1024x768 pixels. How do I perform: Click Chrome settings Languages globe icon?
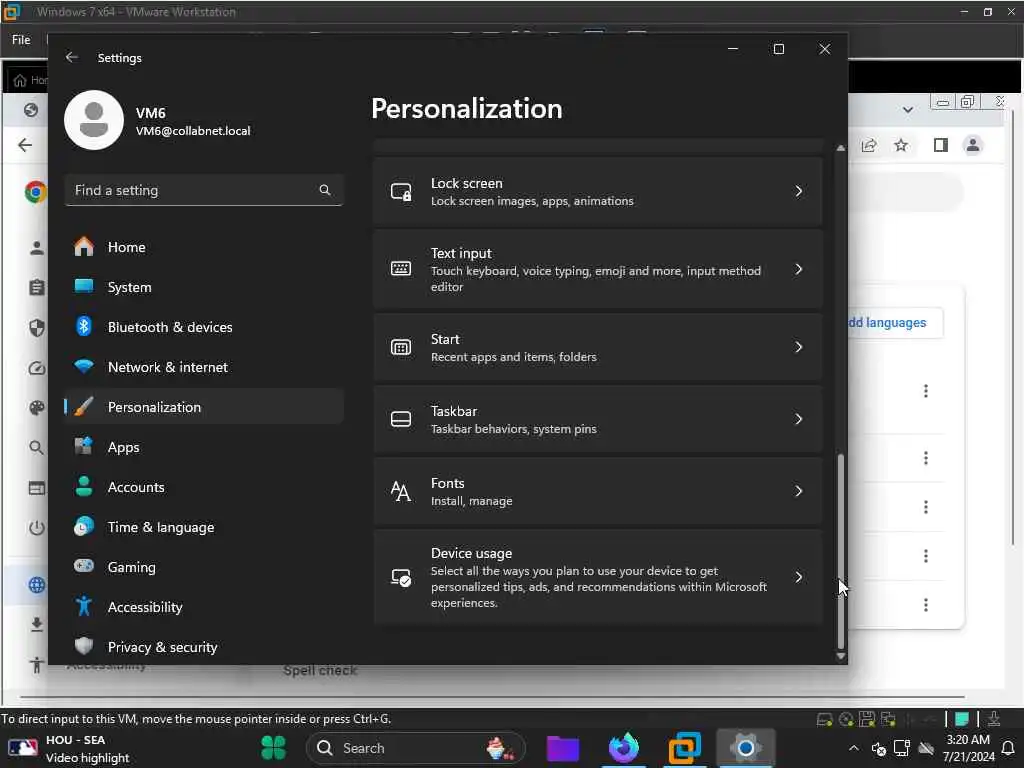(37, 584)
